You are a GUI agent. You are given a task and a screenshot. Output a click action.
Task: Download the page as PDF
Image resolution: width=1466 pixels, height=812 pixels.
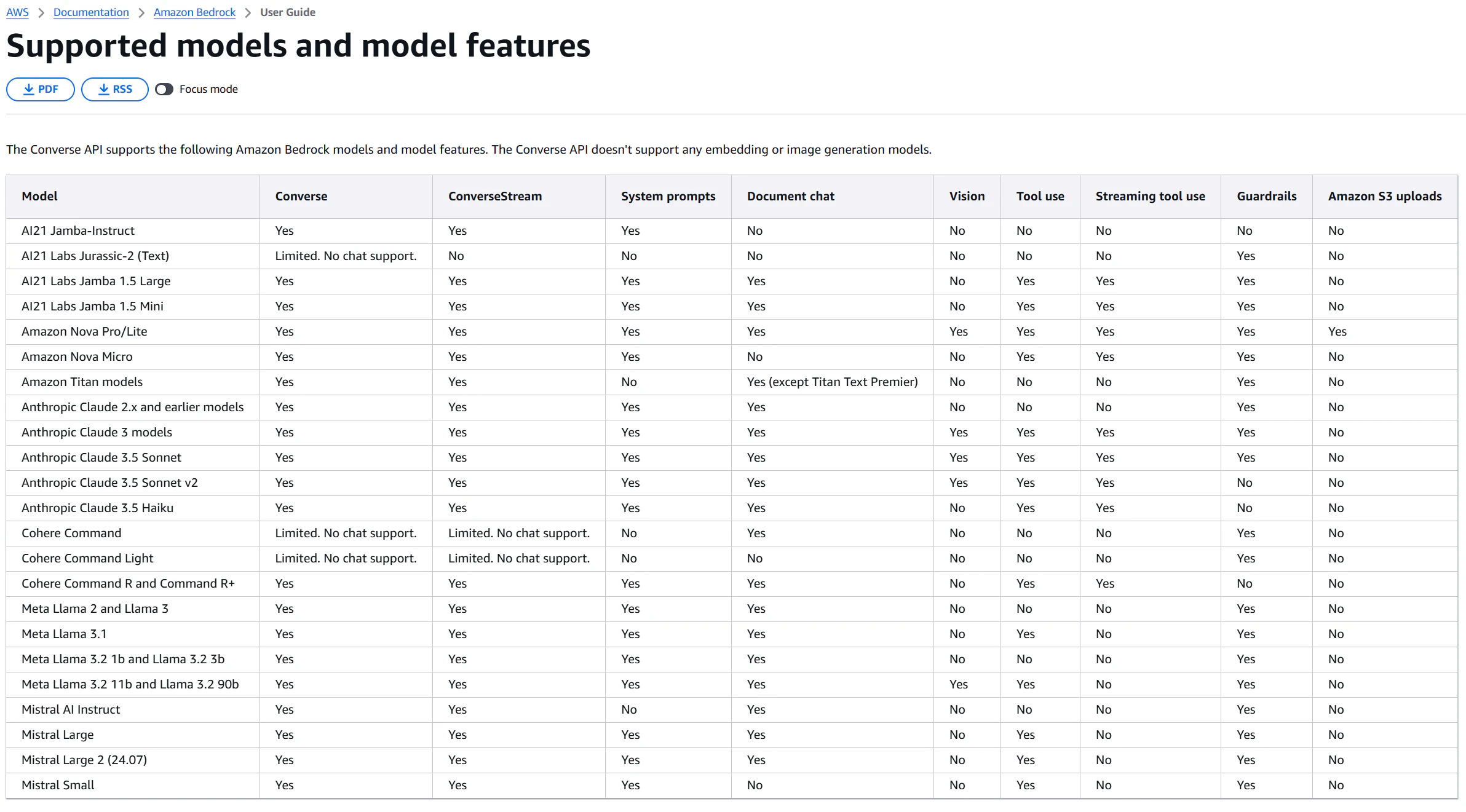click(x=41, y=89)
